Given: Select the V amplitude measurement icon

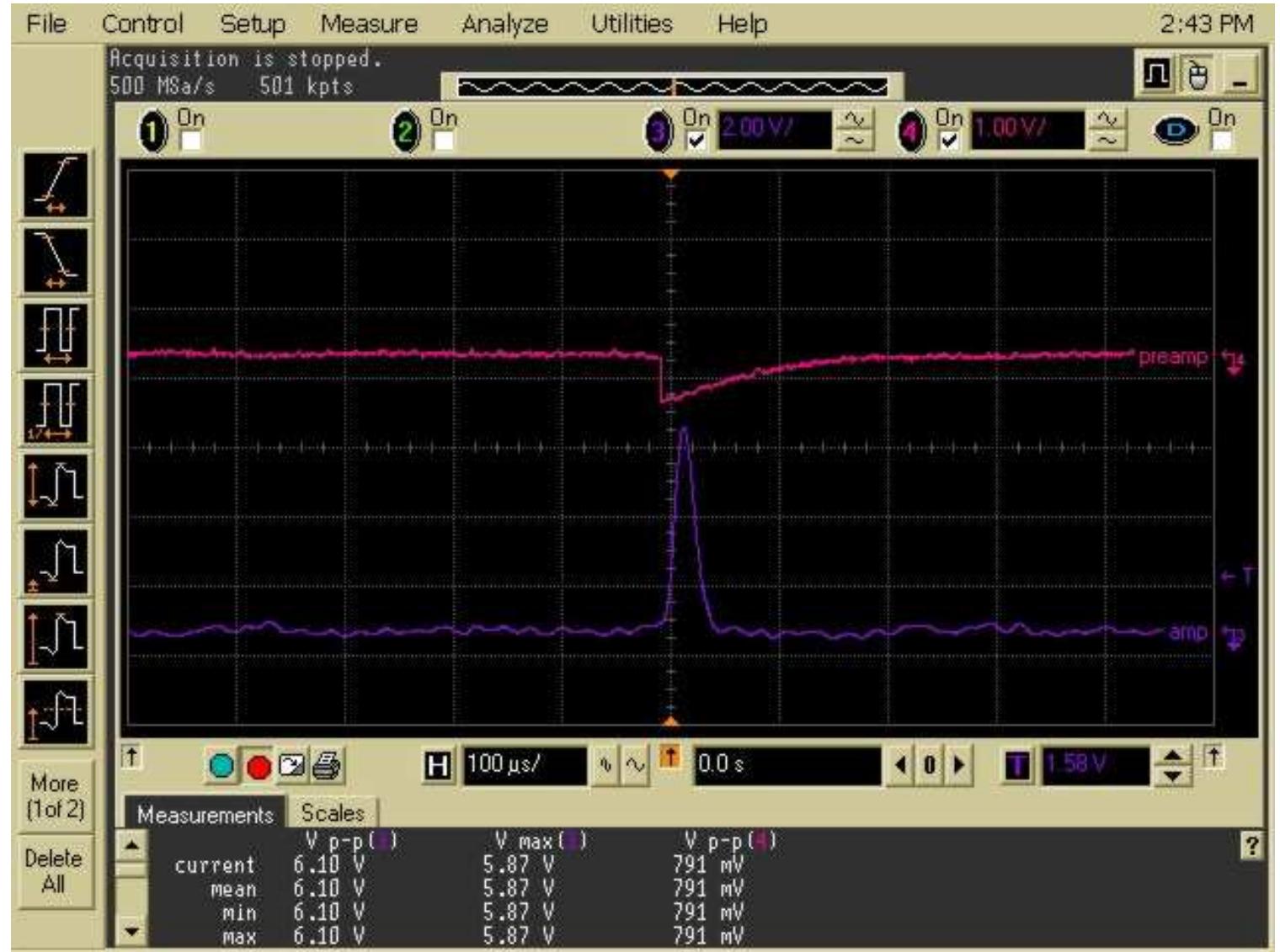Looking at the screenshot, I should click(x=56, y=637).
